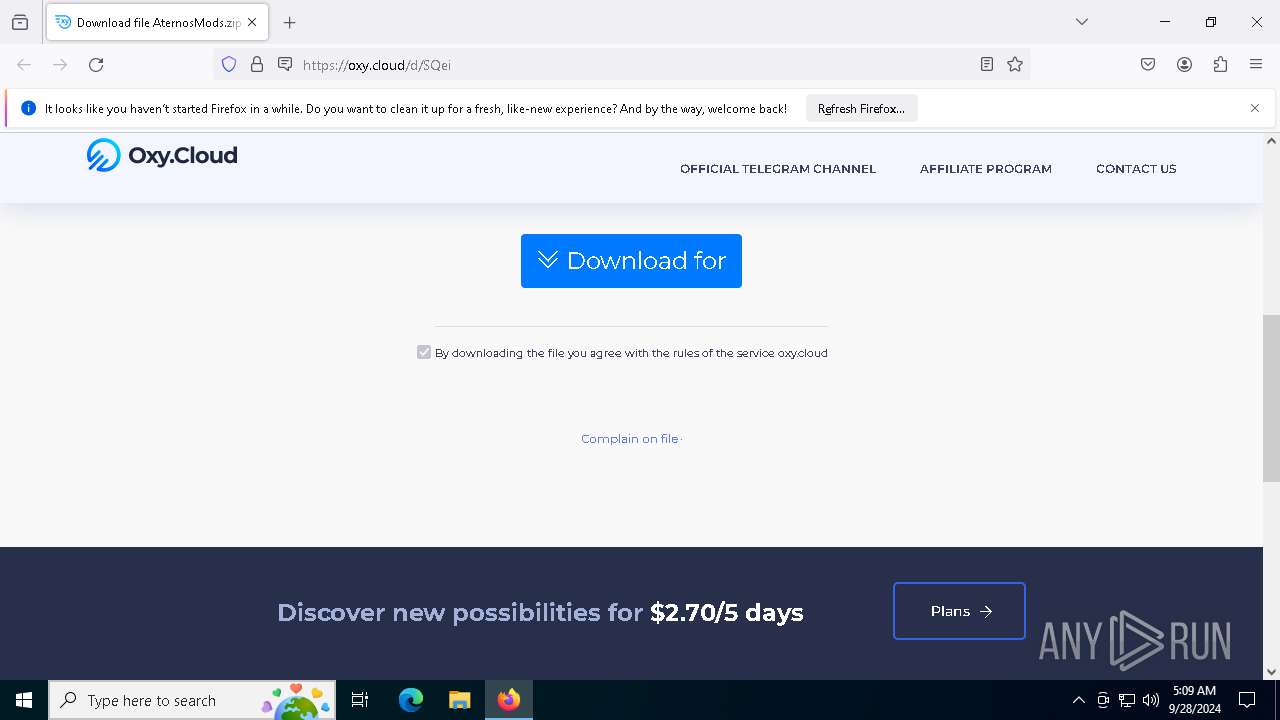The image size is (1280, 720).
Task: Open the Plans button
Action: [959, 611]
